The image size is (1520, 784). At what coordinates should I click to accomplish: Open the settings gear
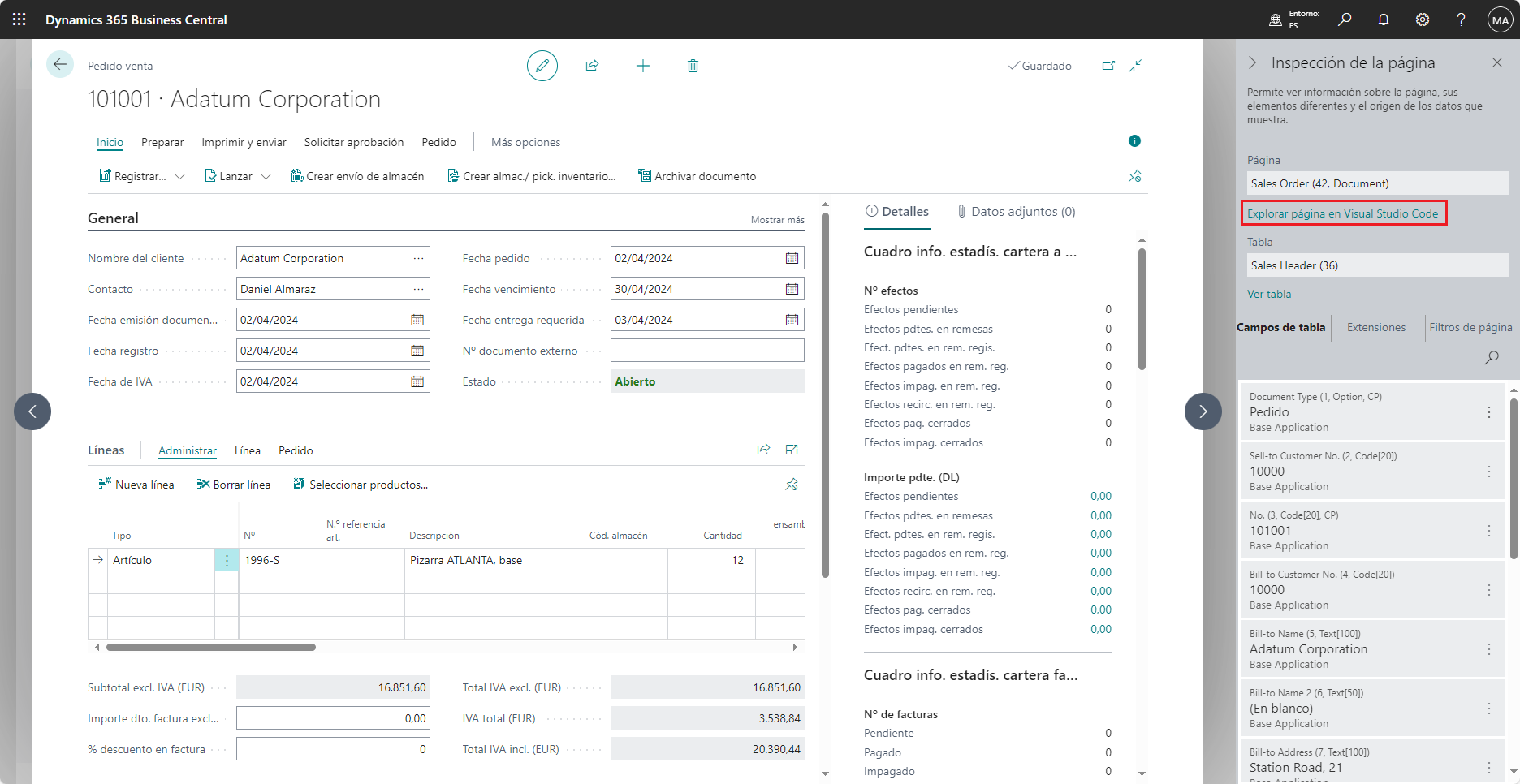[1423, 19]
